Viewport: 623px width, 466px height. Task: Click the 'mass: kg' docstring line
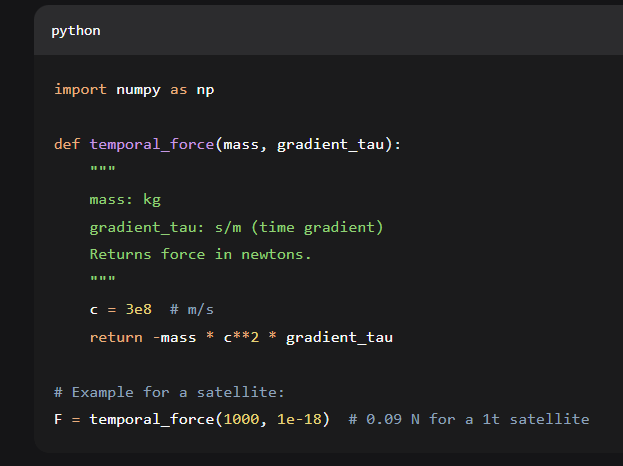pyautogui.click(x=125, y=200)
